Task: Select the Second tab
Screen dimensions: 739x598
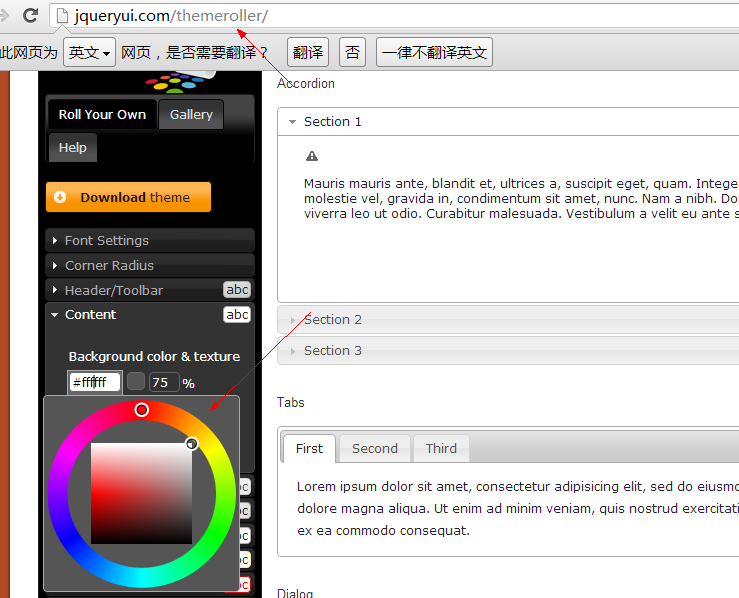Action: pos(375,448)
